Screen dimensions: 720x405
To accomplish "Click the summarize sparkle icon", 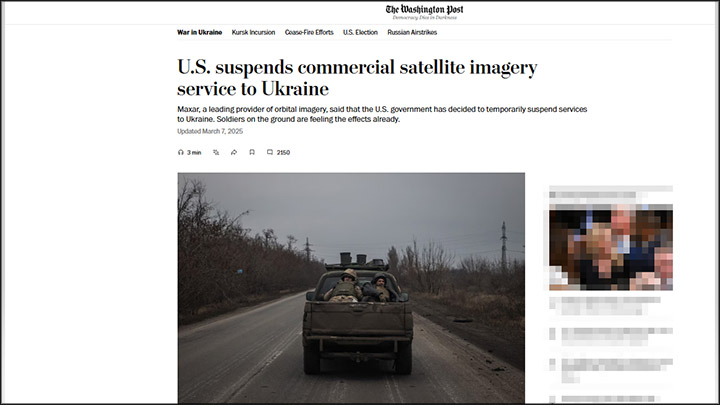I will tap(216, 152).
